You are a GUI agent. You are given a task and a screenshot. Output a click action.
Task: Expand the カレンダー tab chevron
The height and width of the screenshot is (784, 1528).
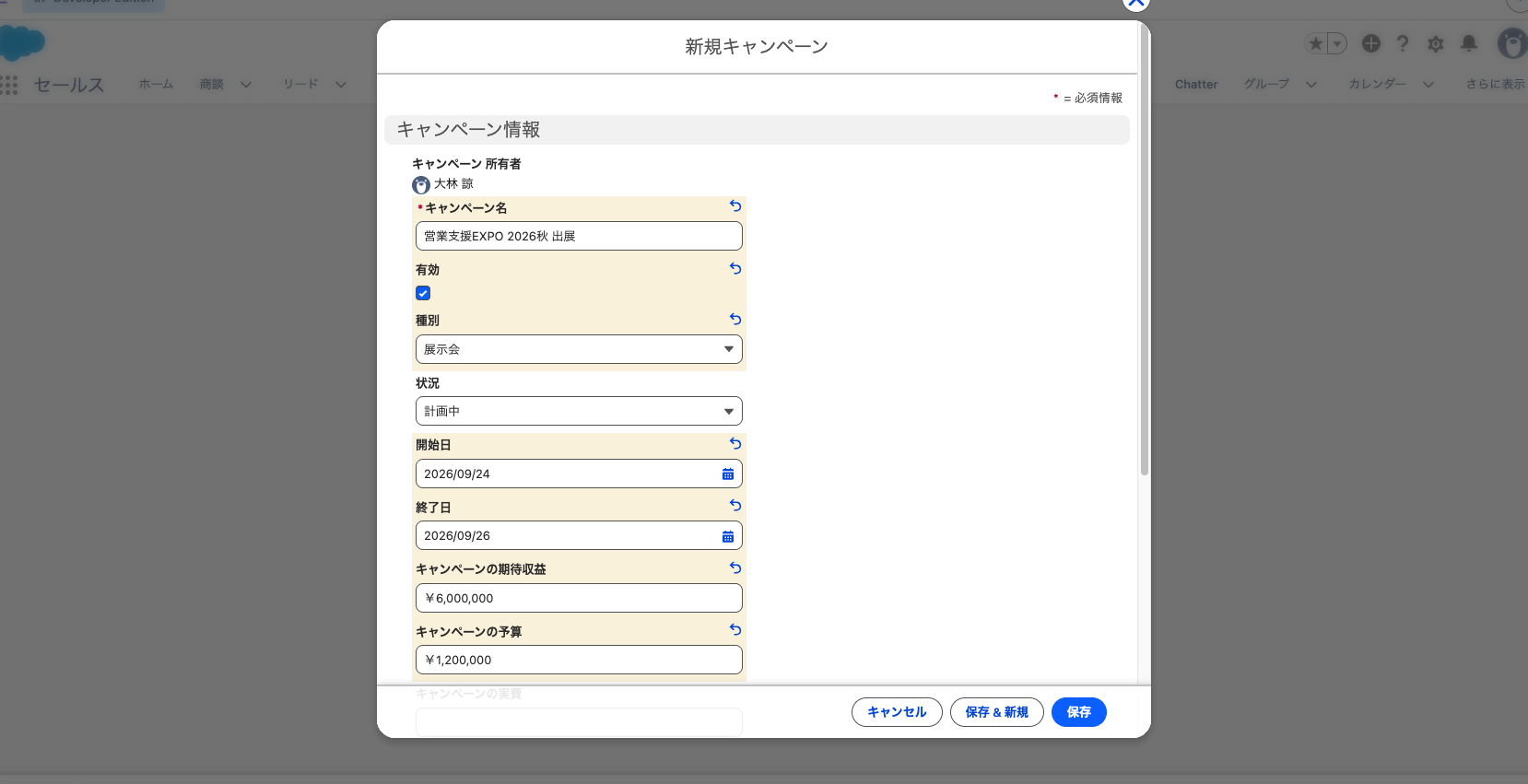coord(1428,85)
